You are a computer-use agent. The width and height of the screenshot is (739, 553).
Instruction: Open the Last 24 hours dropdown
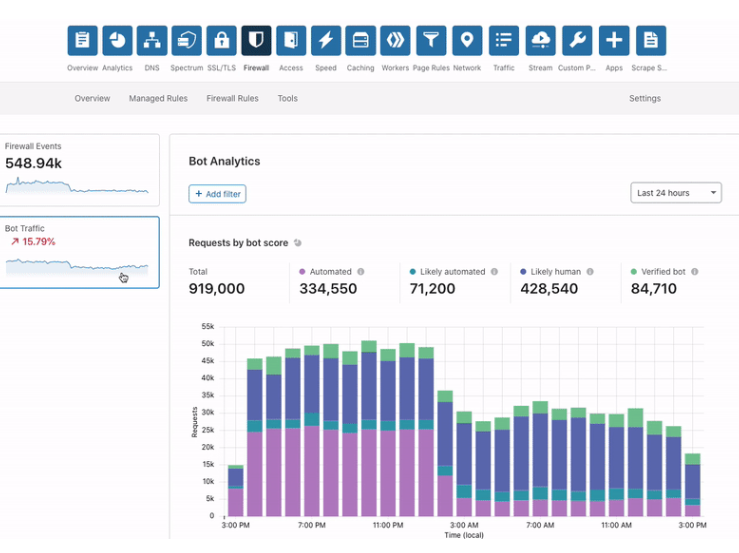(676, 193)
